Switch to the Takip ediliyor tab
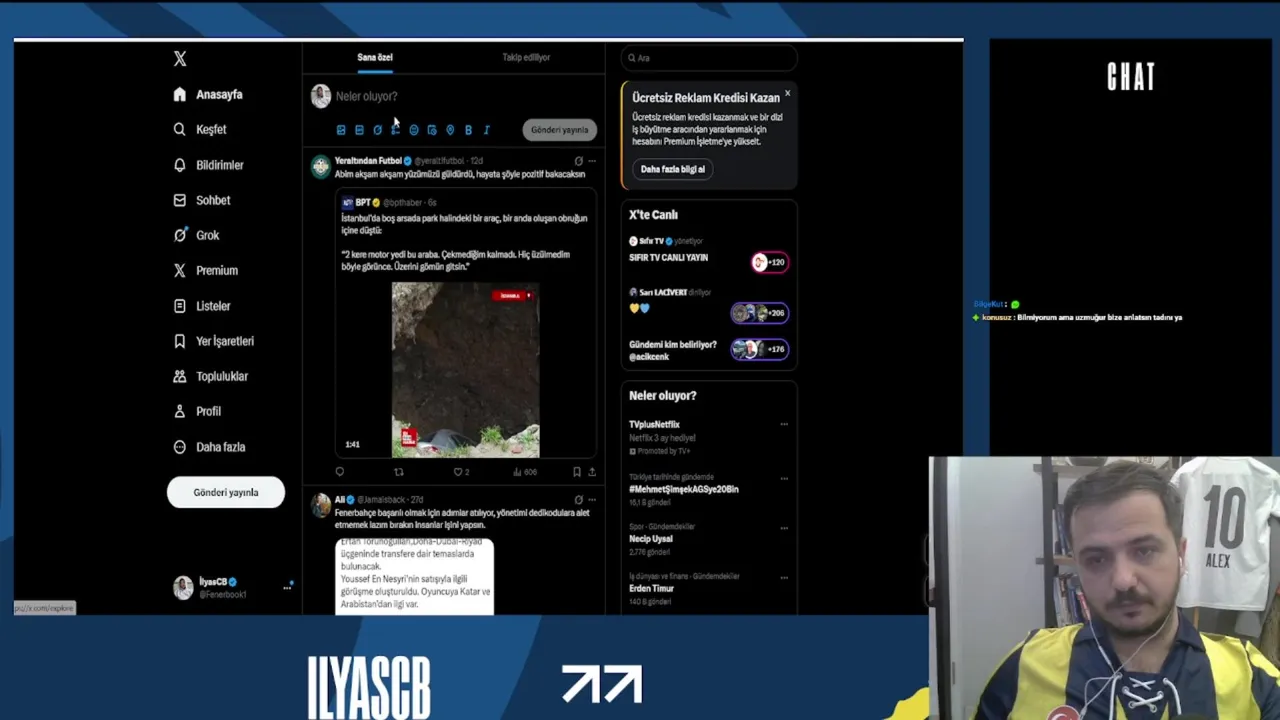Screen dimensions: 1280x720 (x=526, y=57)
